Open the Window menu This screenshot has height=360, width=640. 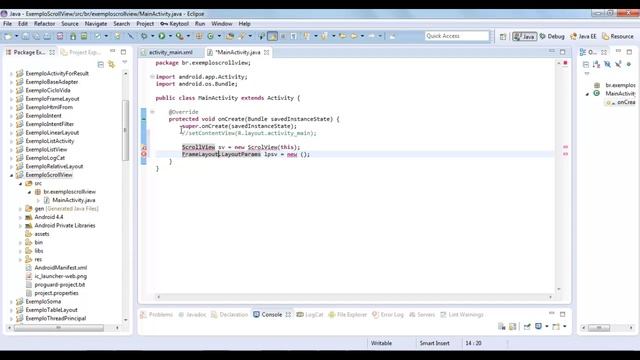coord(222,24)
